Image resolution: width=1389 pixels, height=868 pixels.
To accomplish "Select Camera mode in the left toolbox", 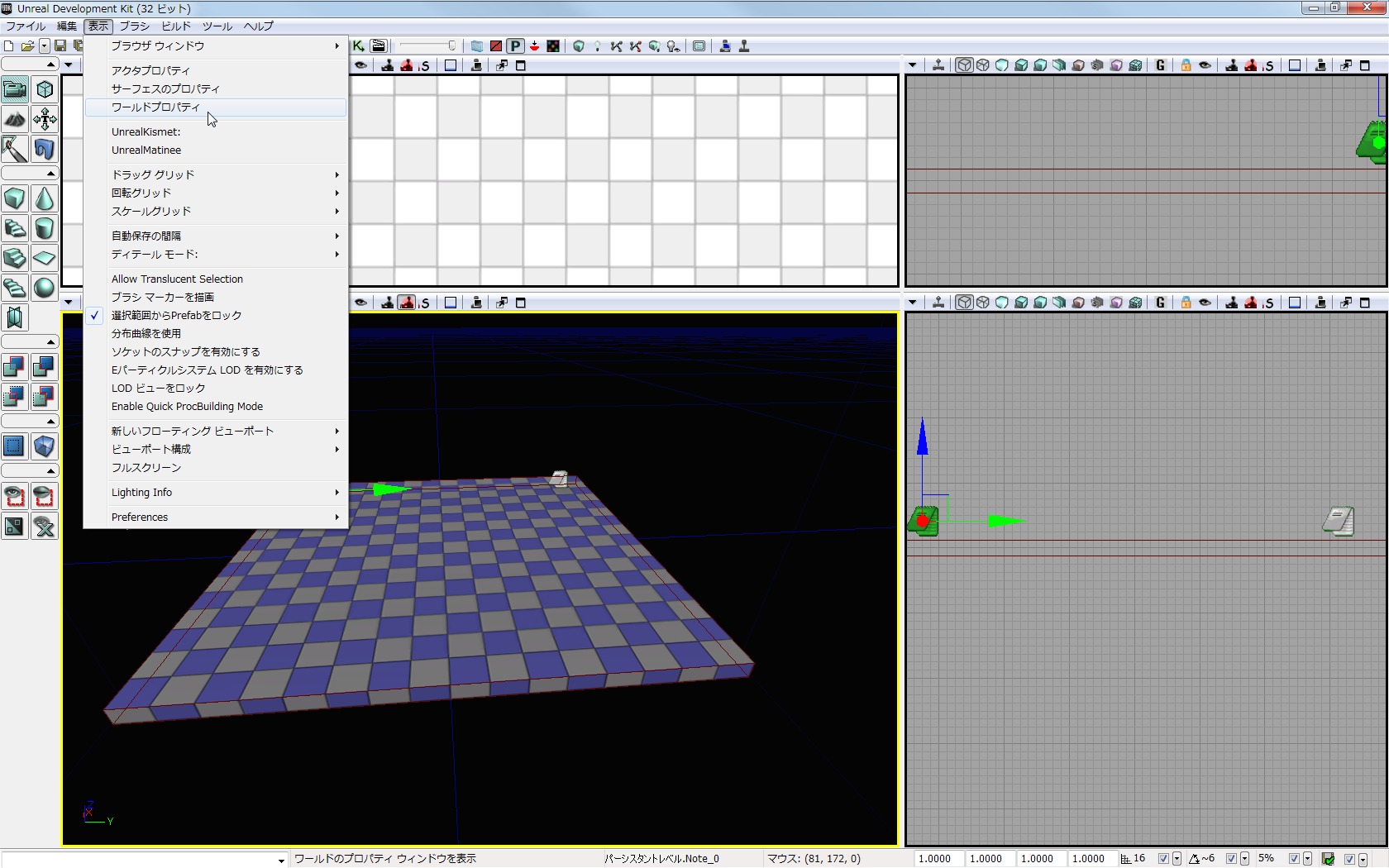I will pos(15,89).
